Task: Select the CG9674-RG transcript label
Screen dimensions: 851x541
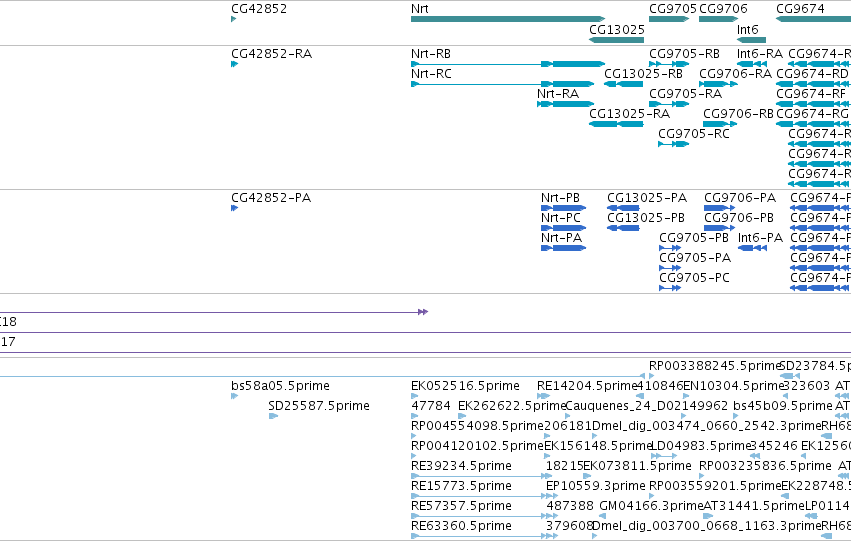Action: click(x=812, y=114)
